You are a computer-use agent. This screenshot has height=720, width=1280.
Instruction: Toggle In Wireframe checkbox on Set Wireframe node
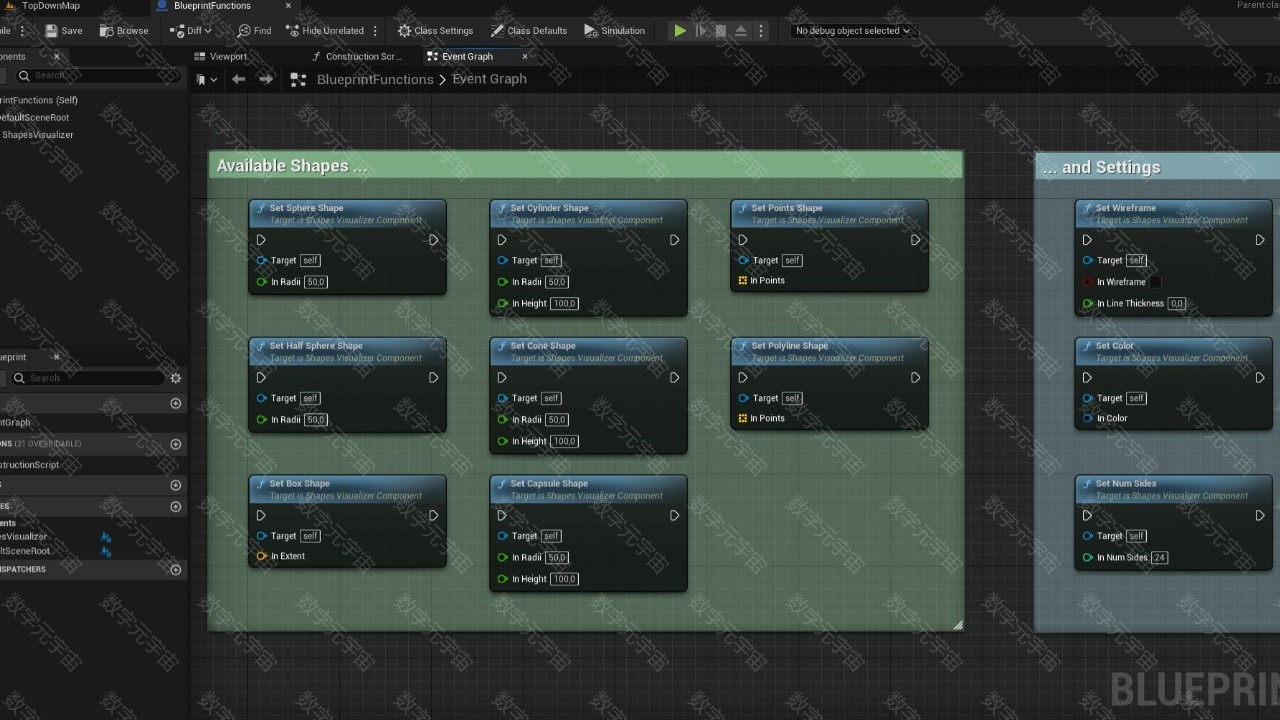point(1155,282)
